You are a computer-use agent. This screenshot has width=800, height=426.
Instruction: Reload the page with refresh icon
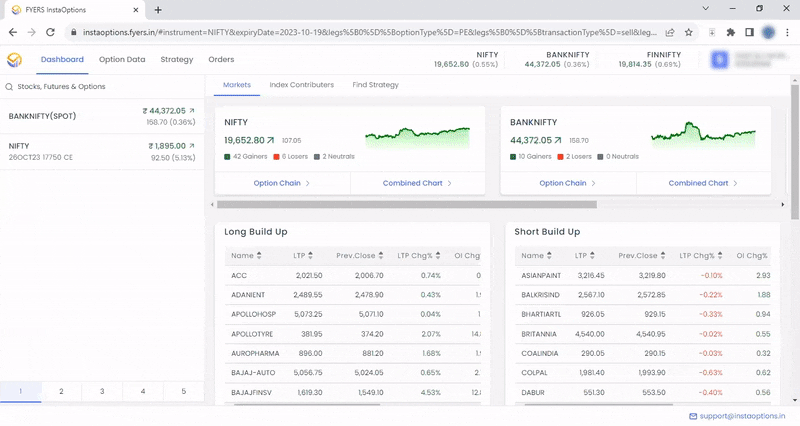point(50,32)
